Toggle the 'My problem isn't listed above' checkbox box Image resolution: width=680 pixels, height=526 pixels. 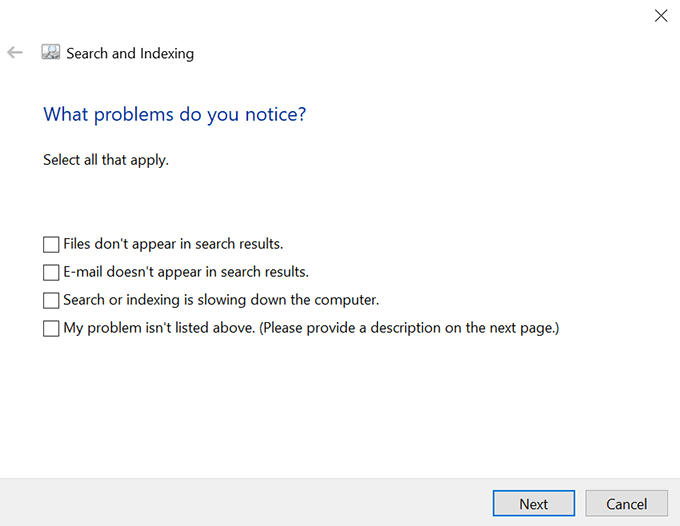tap(51, 328)
